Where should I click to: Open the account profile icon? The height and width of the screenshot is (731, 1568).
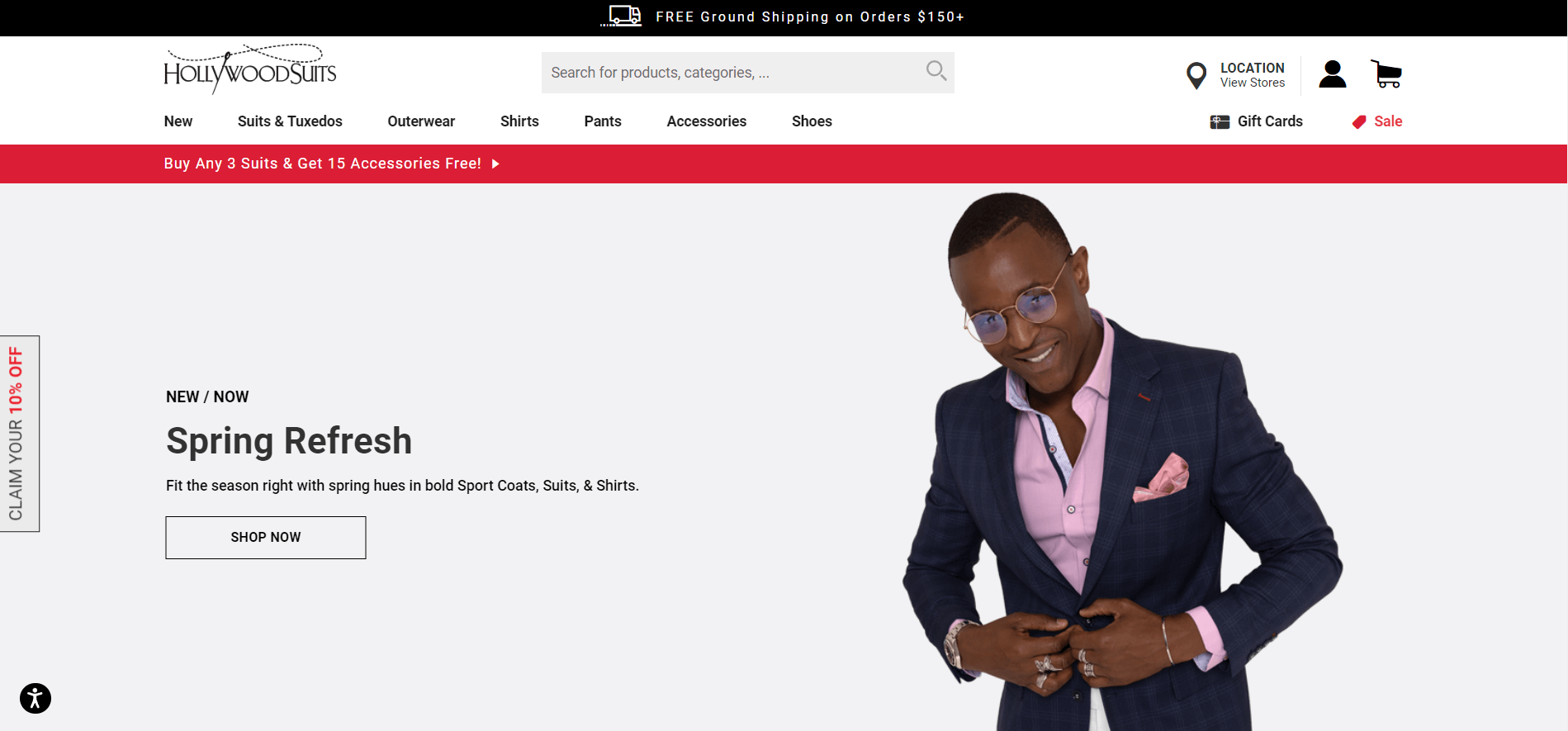(x=1332, y=74)
